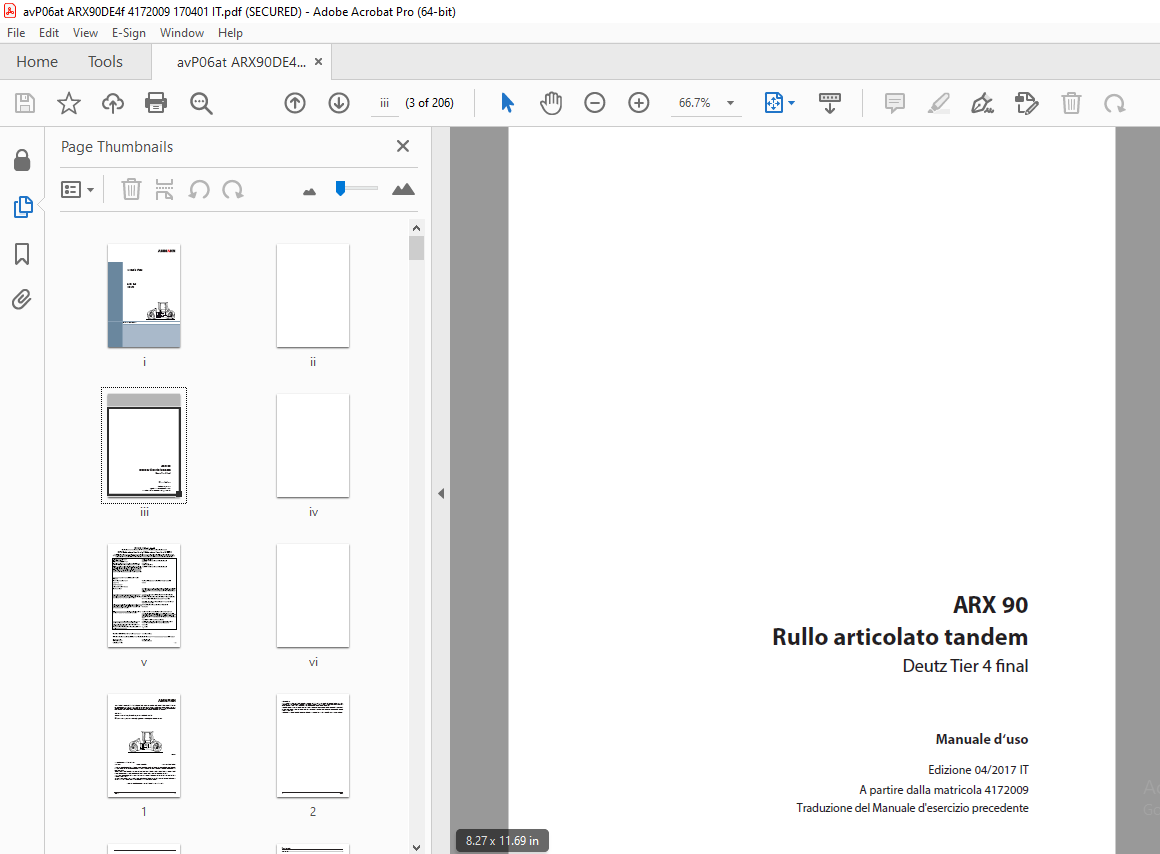1160x854 pixels.
Task: Click the 66.7% zoom value field
Action: pos(695,103)
